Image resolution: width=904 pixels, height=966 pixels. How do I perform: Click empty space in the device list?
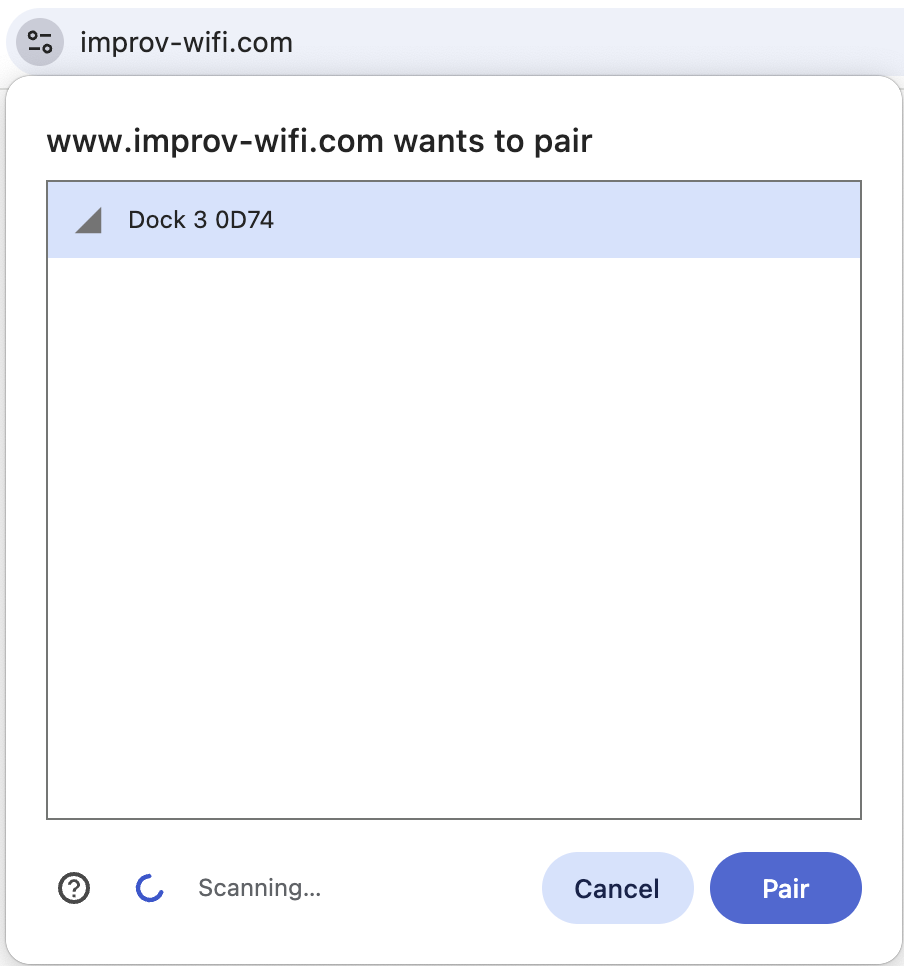click(x=454, y=536)
